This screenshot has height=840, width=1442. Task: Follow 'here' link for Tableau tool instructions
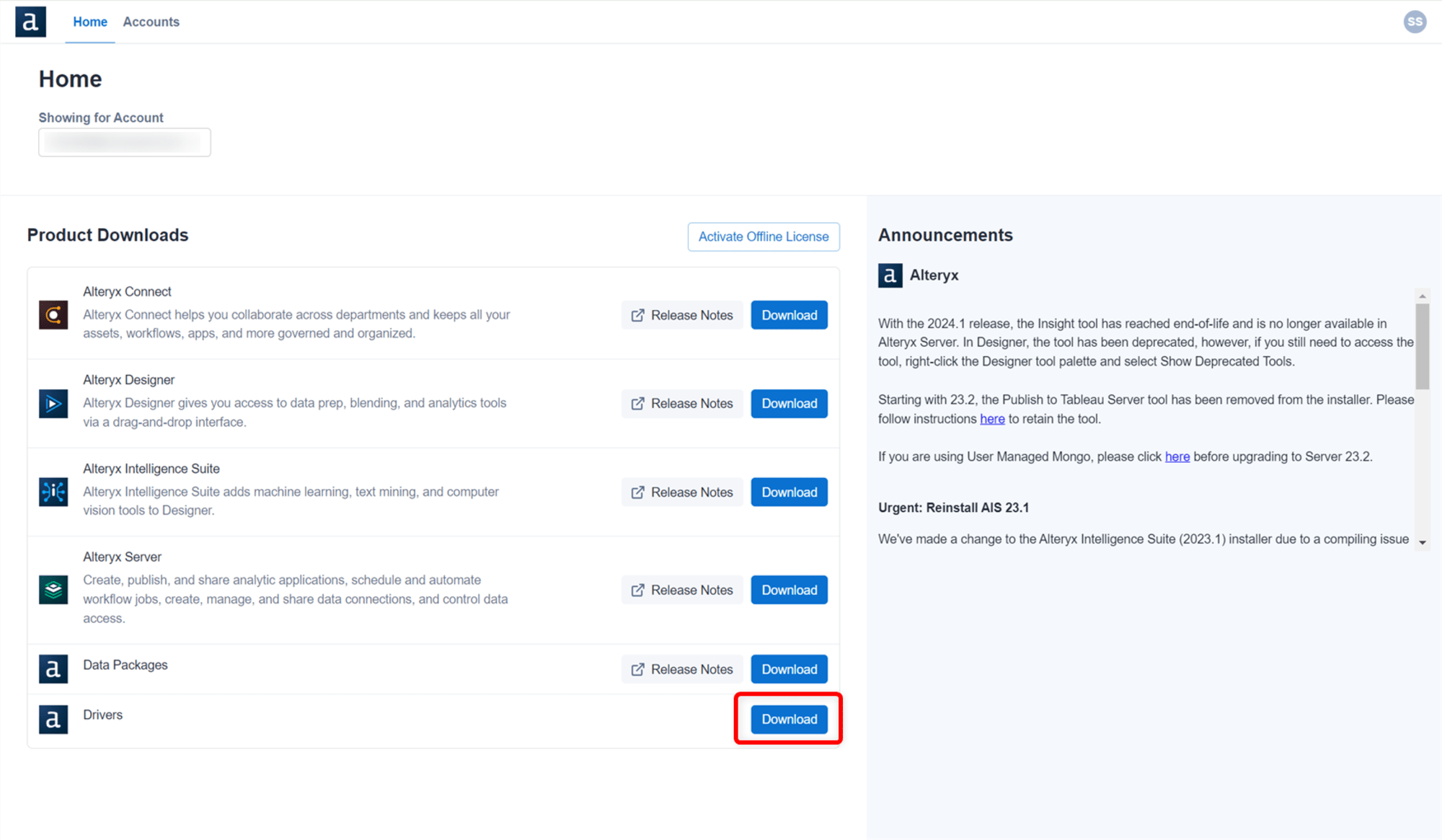[x=992, y=419]
